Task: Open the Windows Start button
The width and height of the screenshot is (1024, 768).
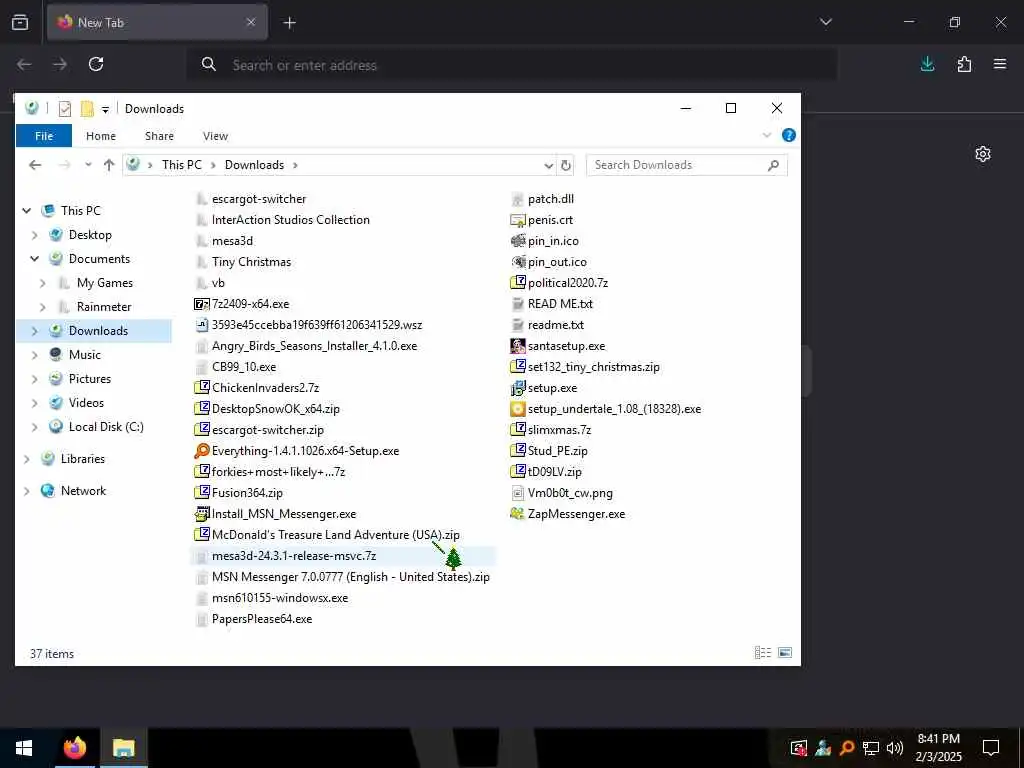Action: coord(24,748)
